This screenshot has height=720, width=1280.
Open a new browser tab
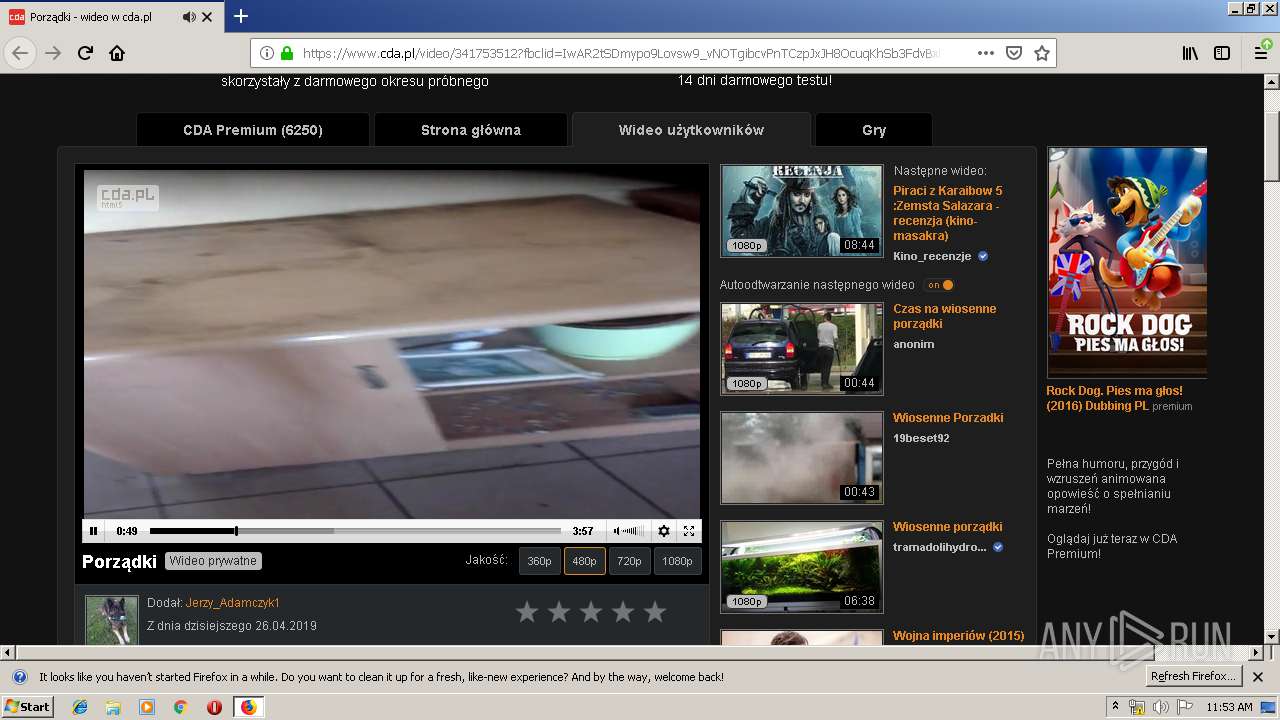click(241, 16)
